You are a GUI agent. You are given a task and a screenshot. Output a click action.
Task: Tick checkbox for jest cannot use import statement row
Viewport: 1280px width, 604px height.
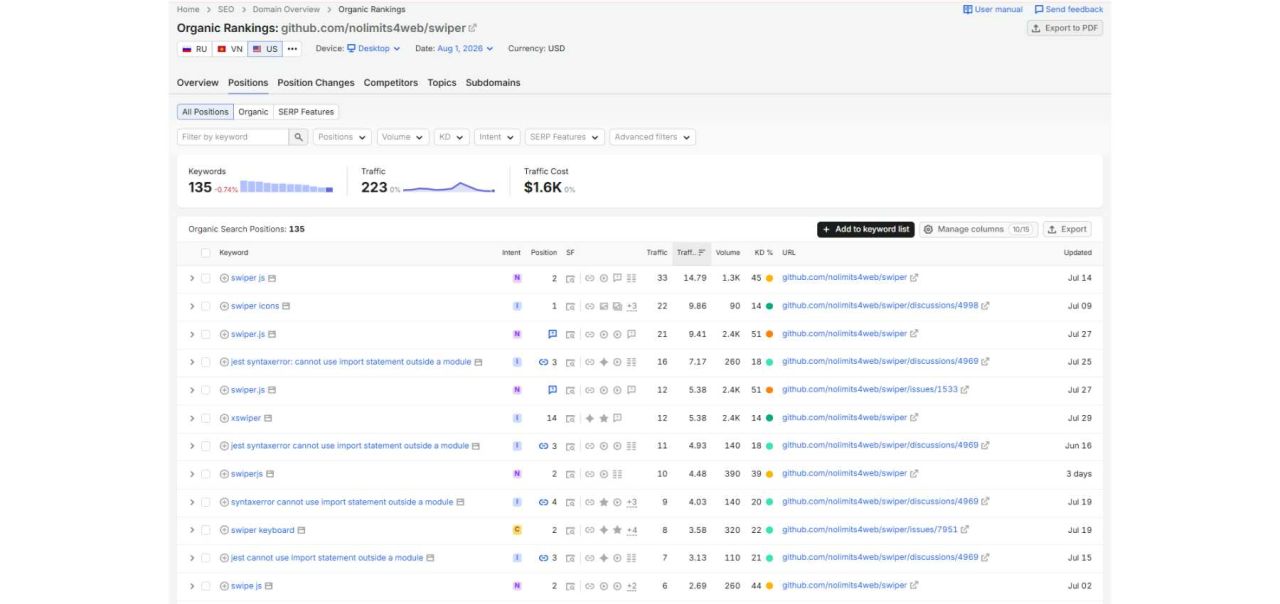click(x=206, y=558)
